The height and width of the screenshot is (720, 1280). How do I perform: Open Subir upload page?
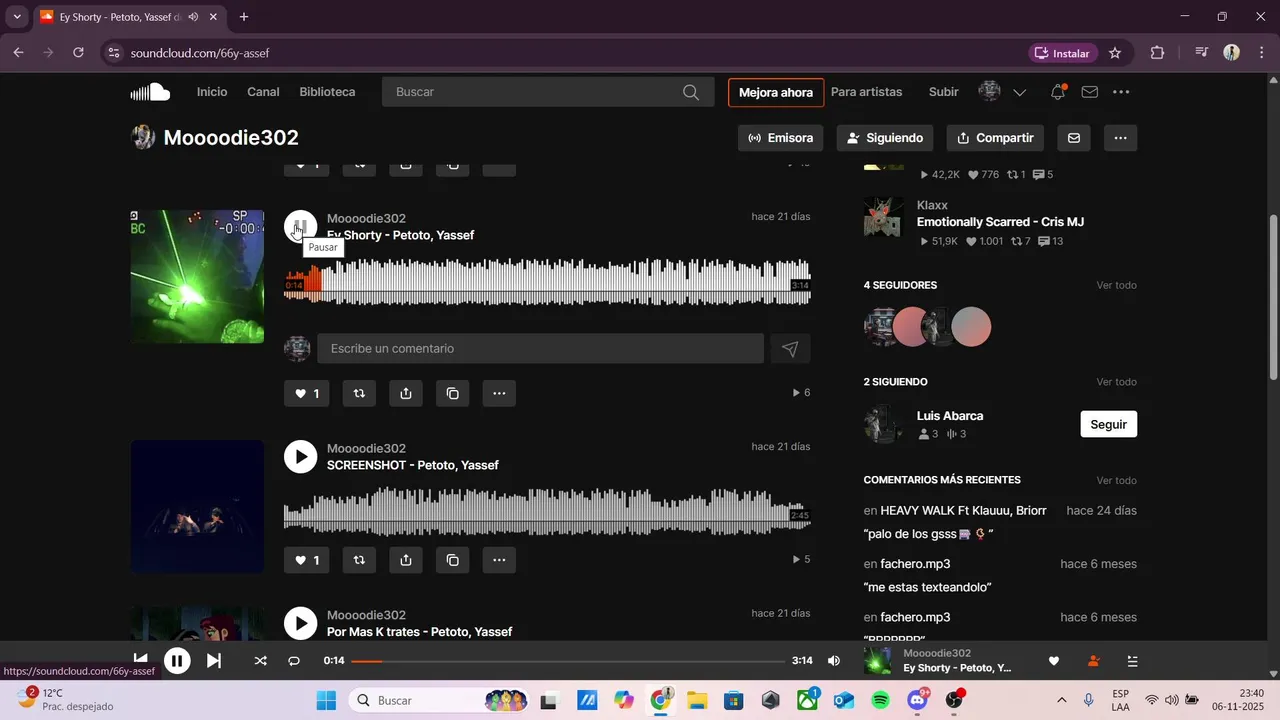click(943, 92)
